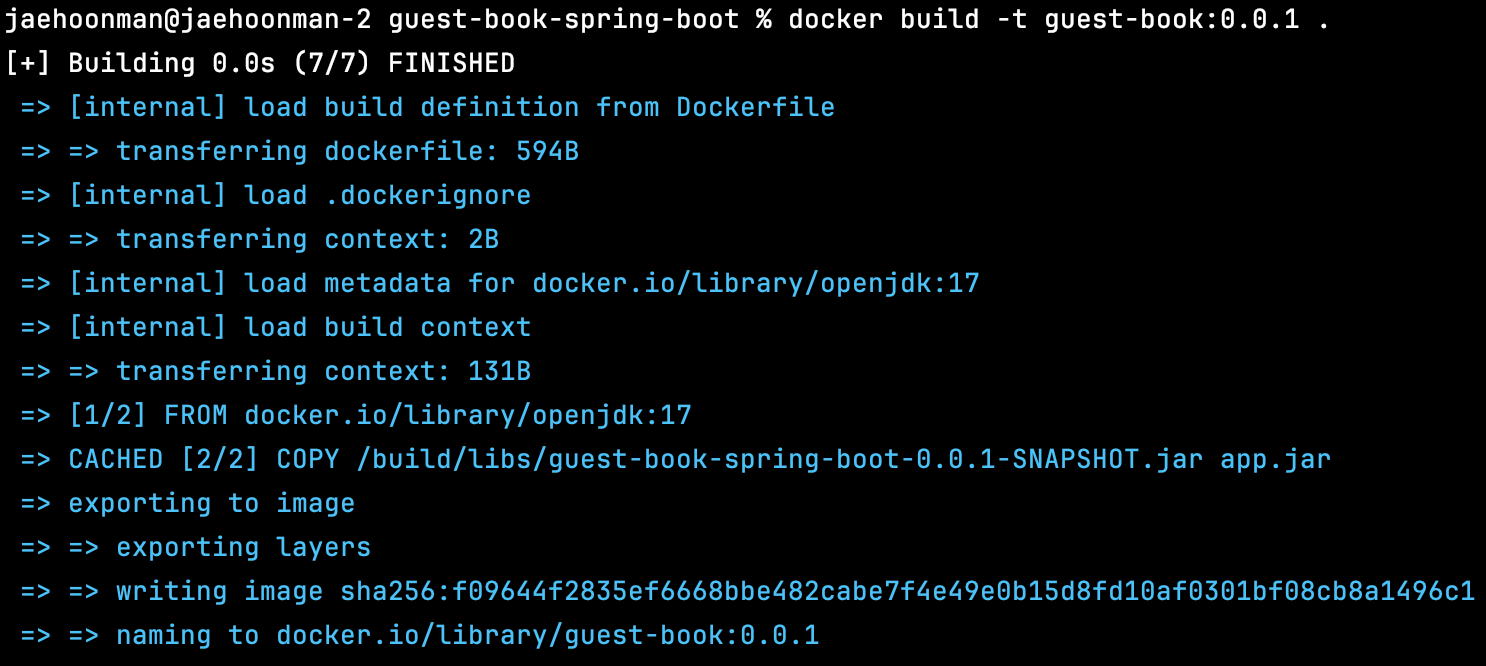This screenshot has width=1486, height=666.
Task: Click the 'load .dockerignore' line
Action: [275, 195]
